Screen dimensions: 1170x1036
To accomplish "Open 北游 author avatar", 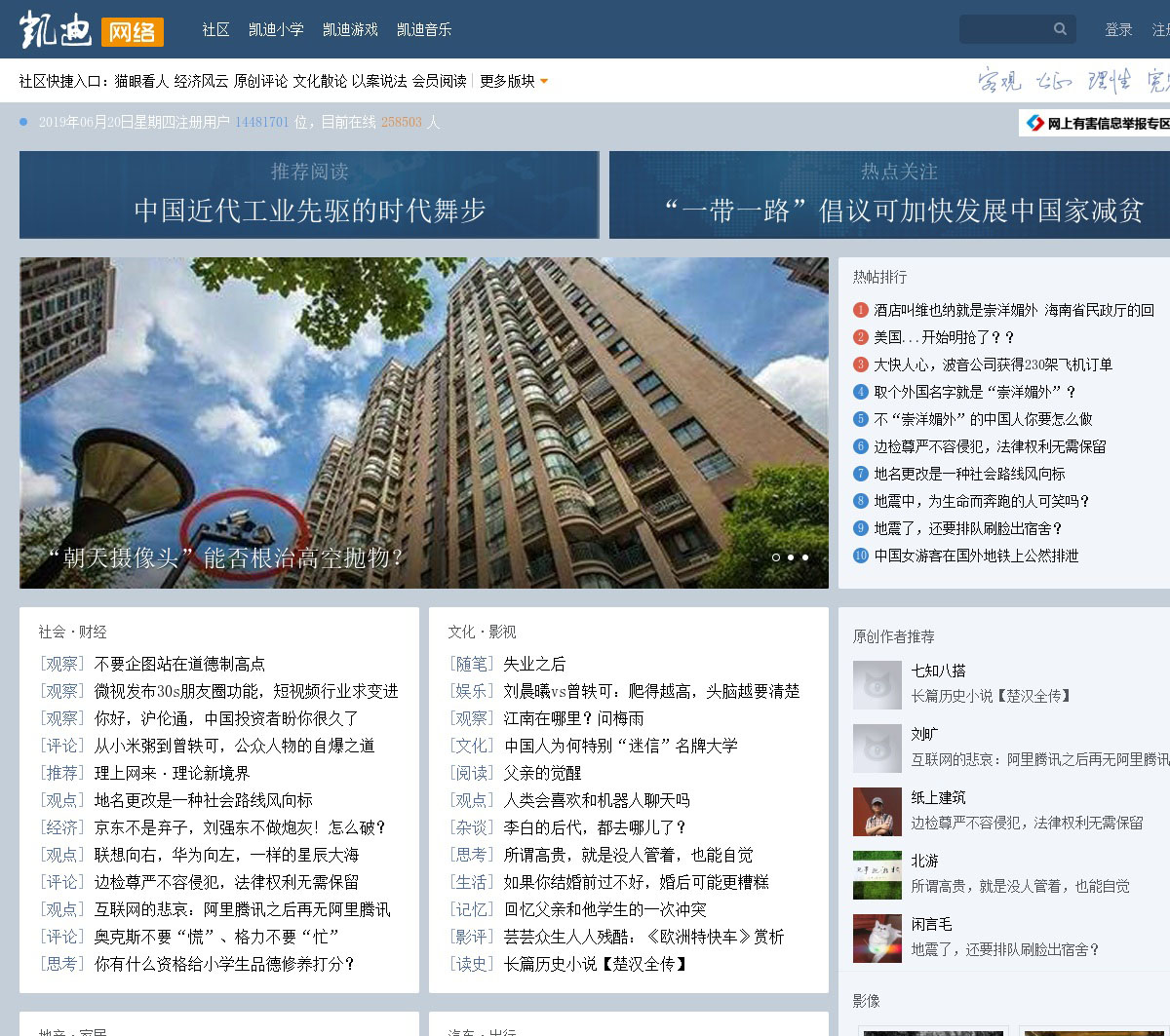I will point(877,875).
